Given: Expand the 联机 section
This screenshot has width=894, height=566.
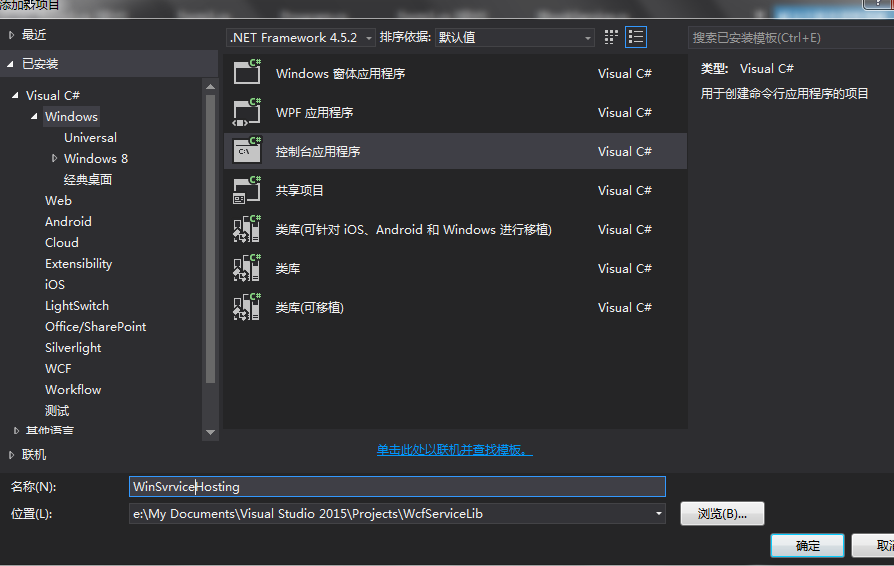Looking at the screenshot, I should point(11,455).
